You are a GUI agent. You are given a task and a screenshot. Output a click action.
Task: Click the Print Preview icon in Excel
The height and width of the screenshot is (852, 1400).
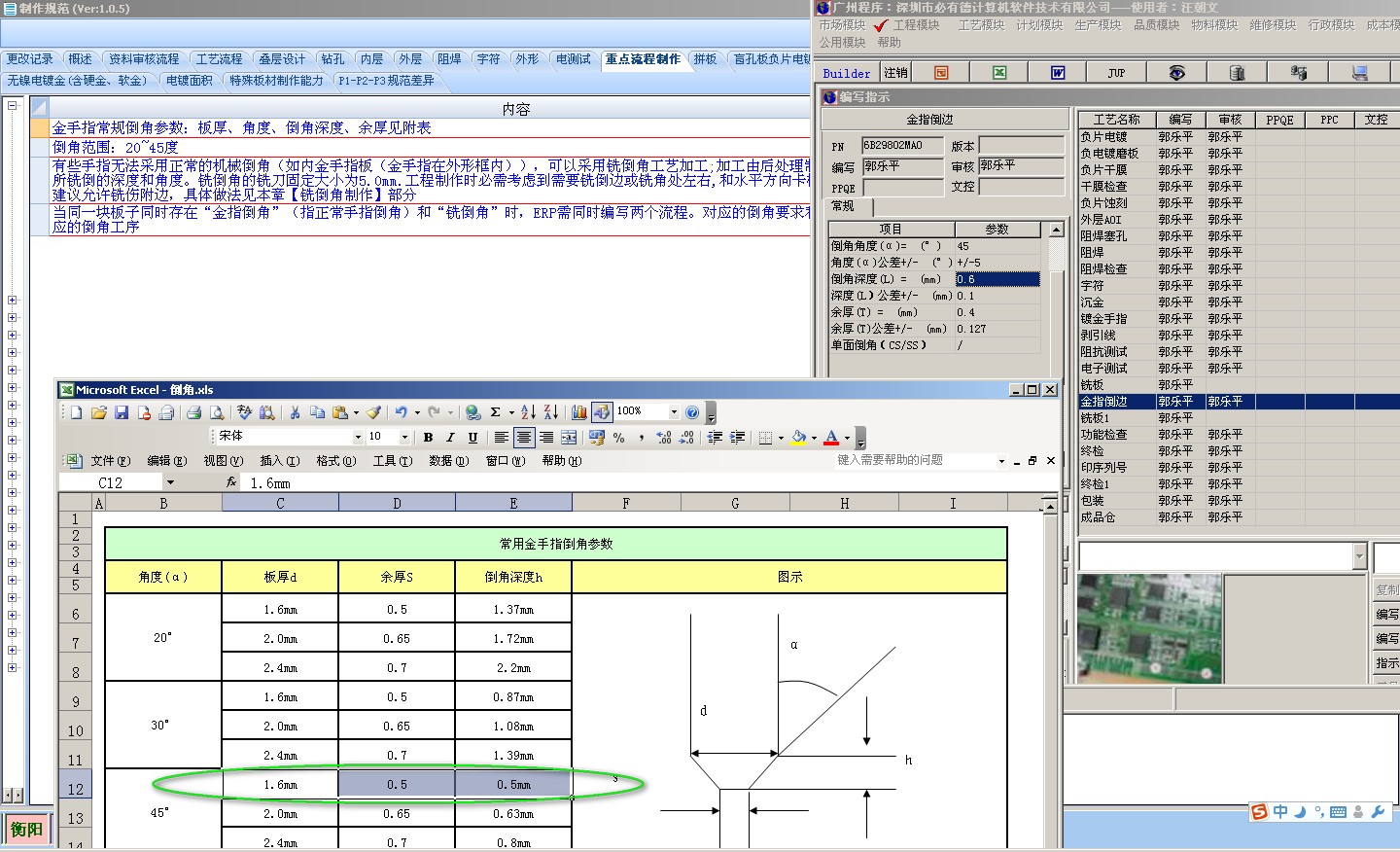tap(217, 412)
